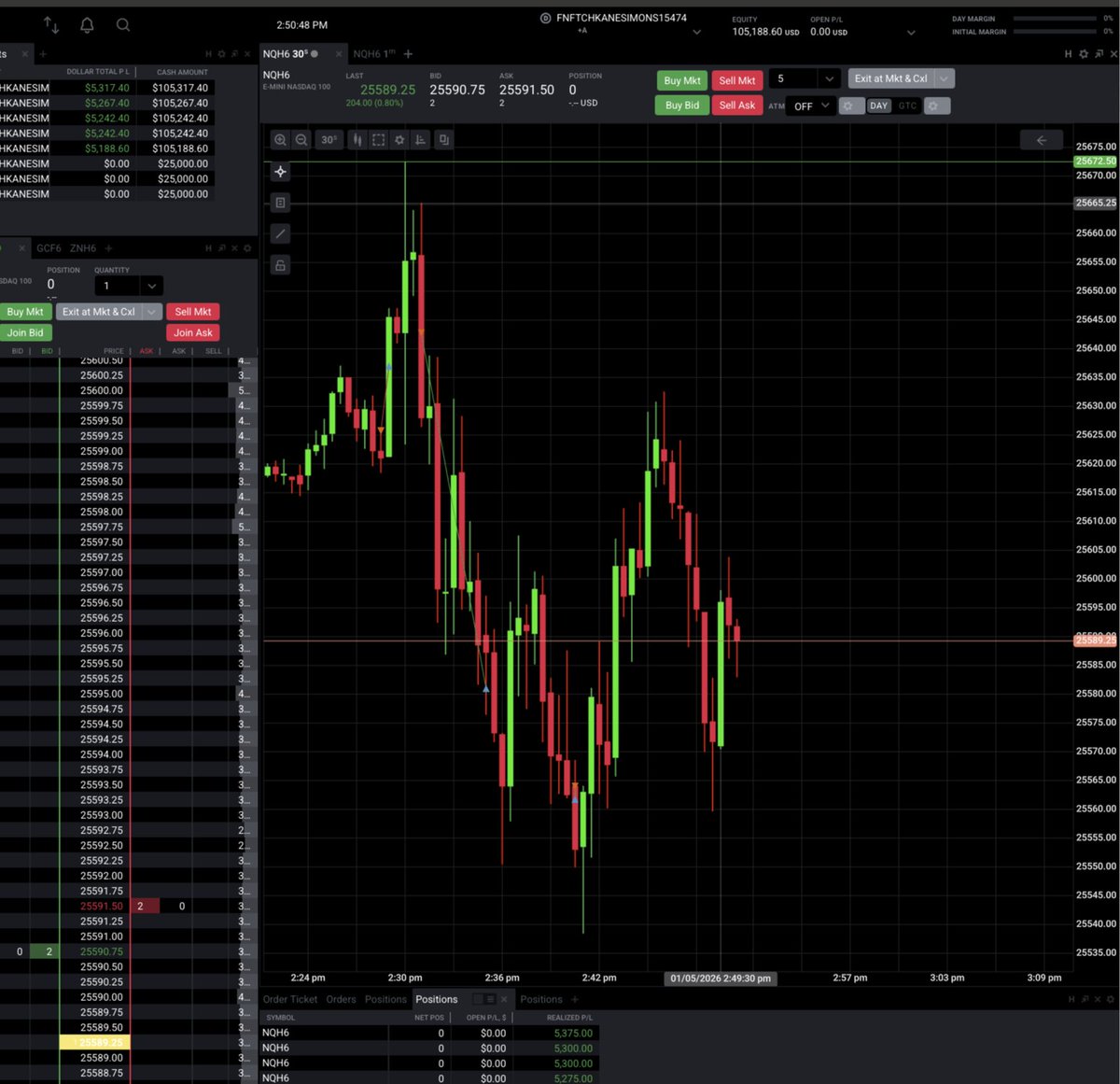Click Join Ask in DOM panel
The height and width of the screenshot is (1084, 1120).
click(193, 332)
